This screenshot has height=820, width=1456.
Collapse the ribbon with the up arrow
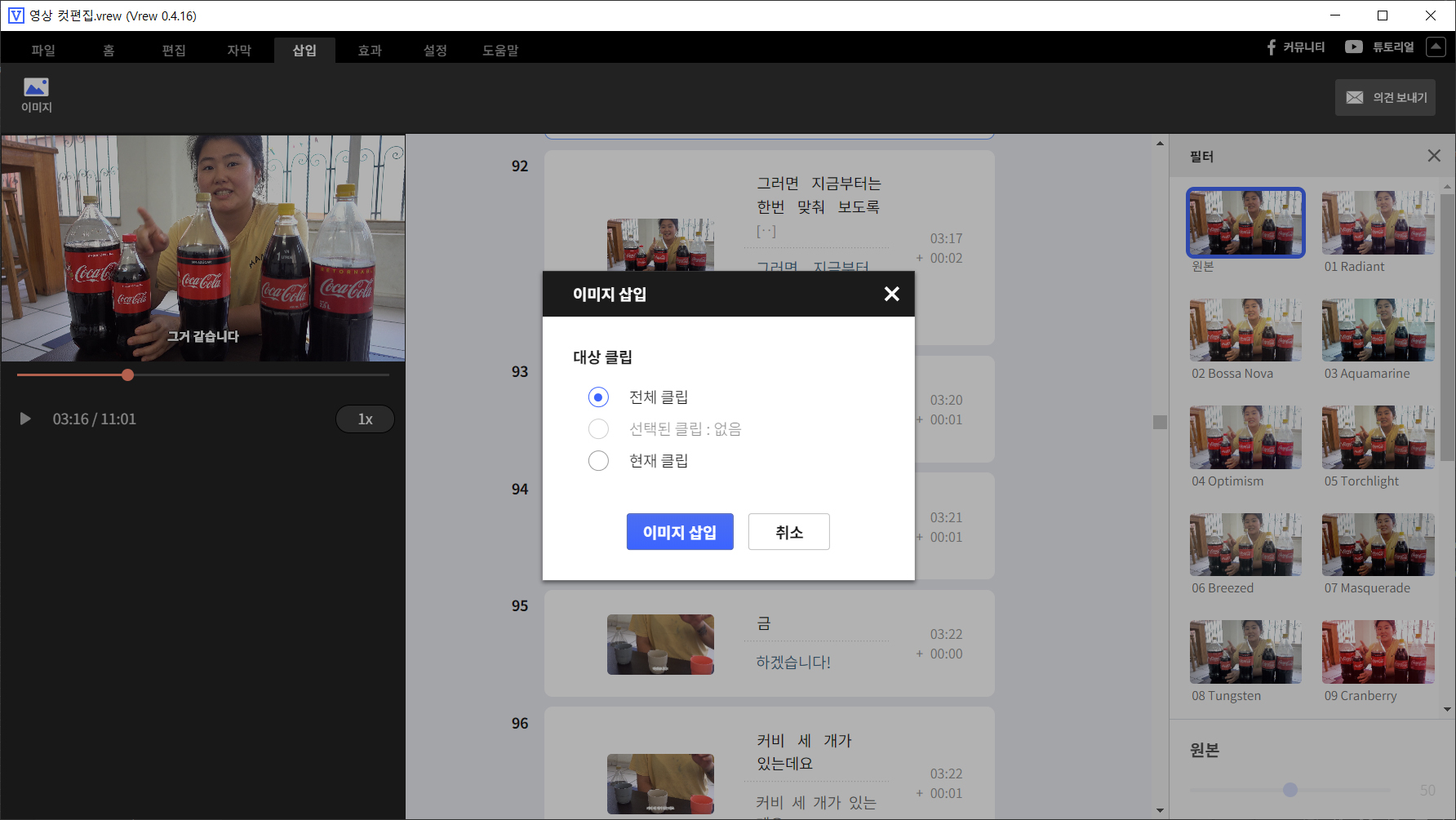coord(1436,47)
